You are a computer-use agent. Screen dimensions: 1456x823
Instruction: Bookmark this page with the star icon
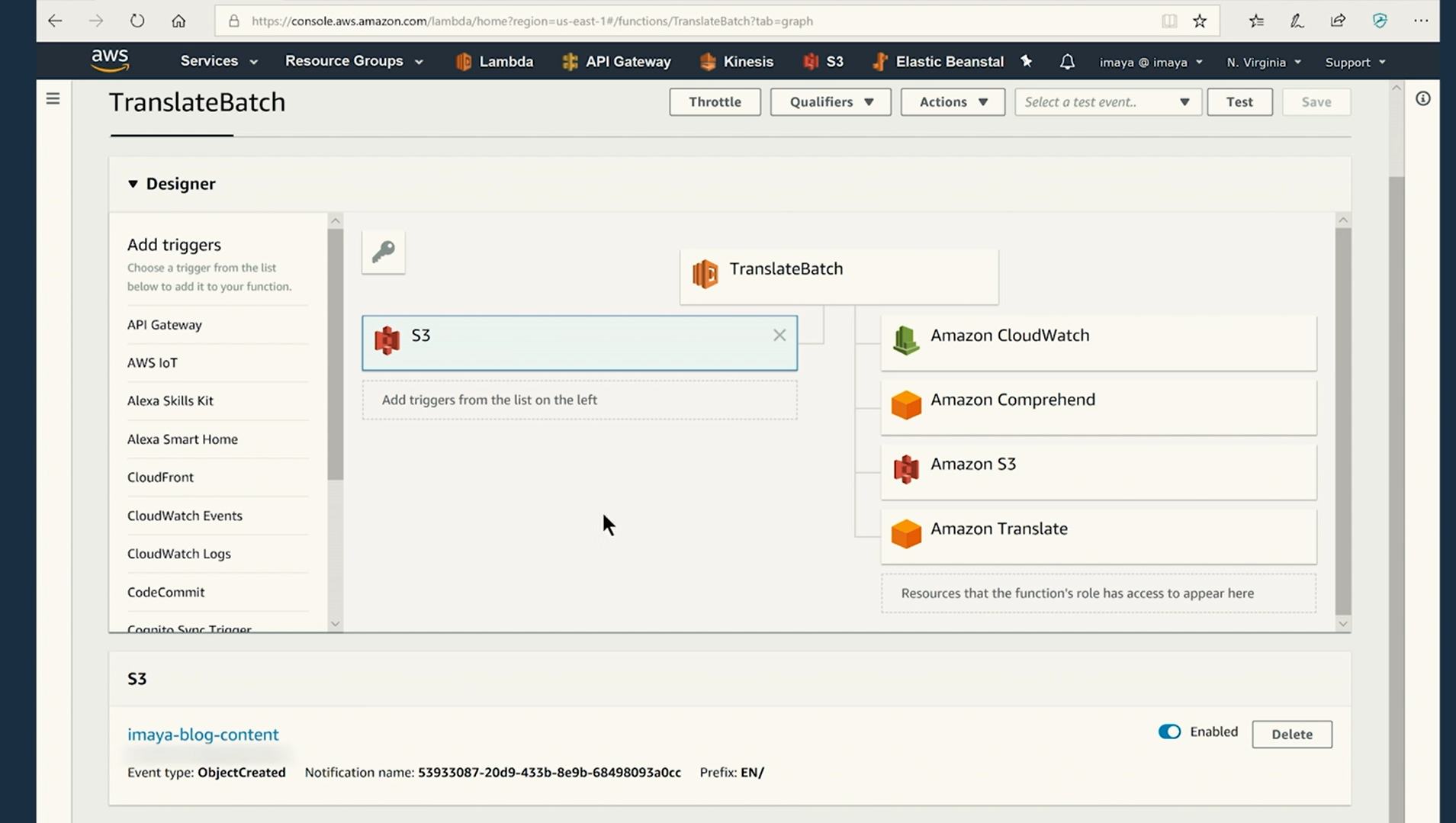(x=1200, y=21)
